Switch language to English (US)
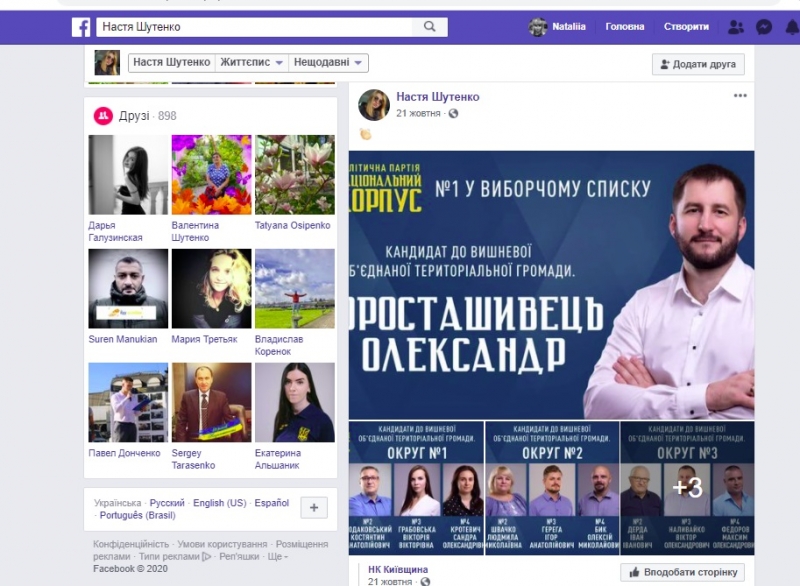 click(x=220, y=503)
